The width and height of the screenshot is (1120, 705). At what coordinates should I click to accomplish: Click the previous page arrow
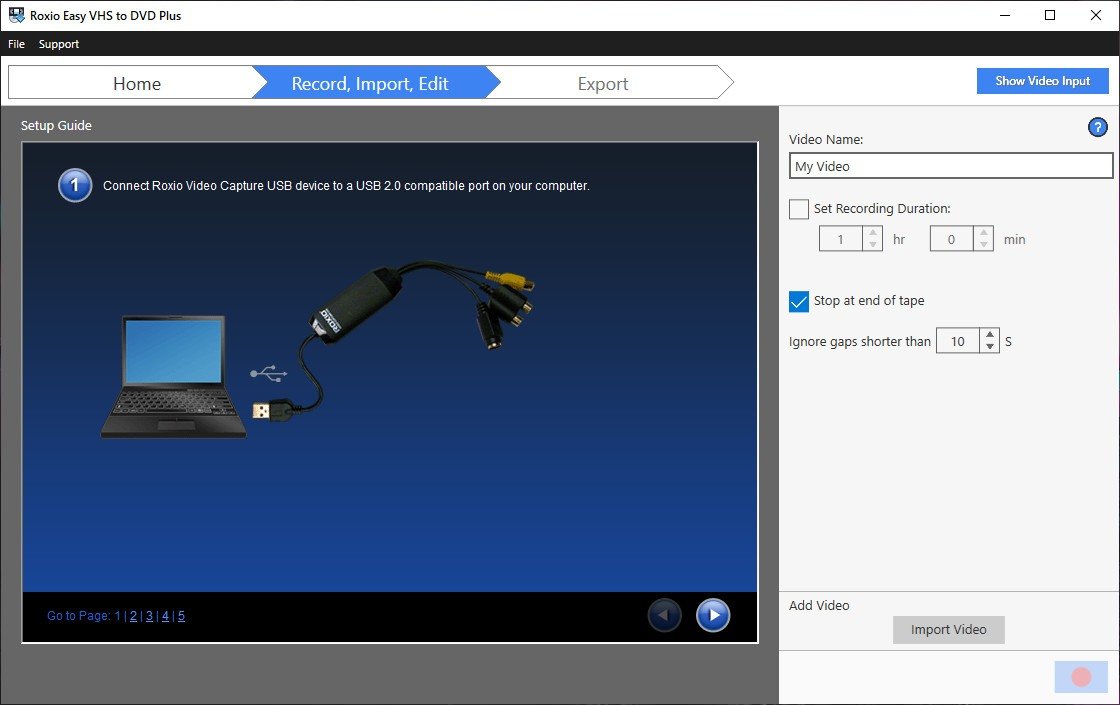(663, 615)
